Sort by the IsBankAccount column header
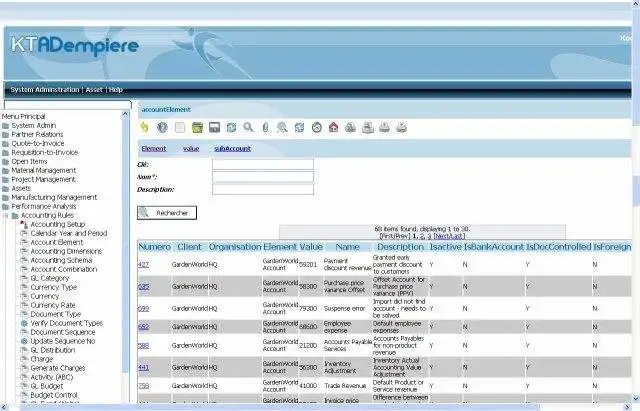The height and width of the screenshot is (411, 640). (x=493, y=247)
